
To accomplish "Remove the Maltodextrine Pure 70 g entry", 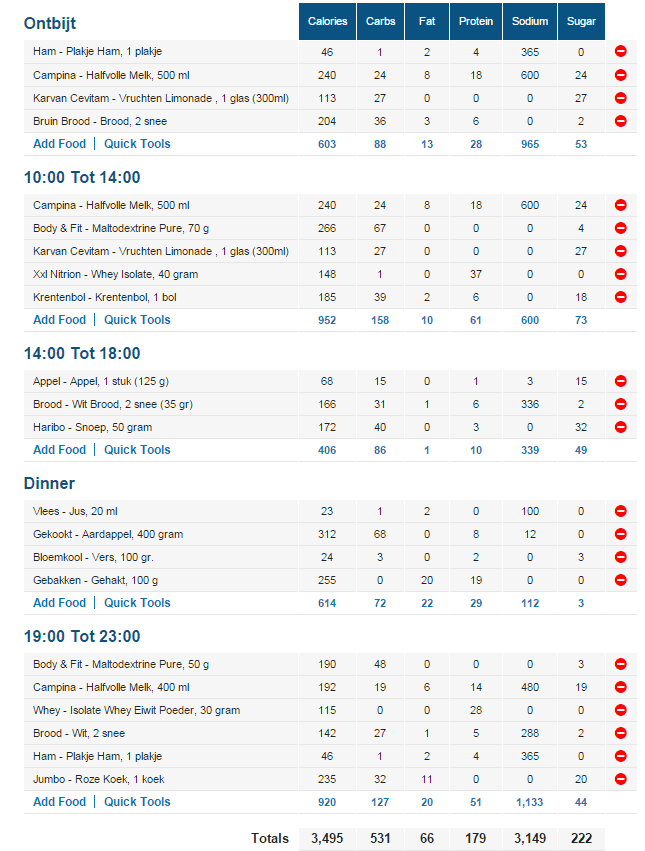I will click(x=620, y=228).
